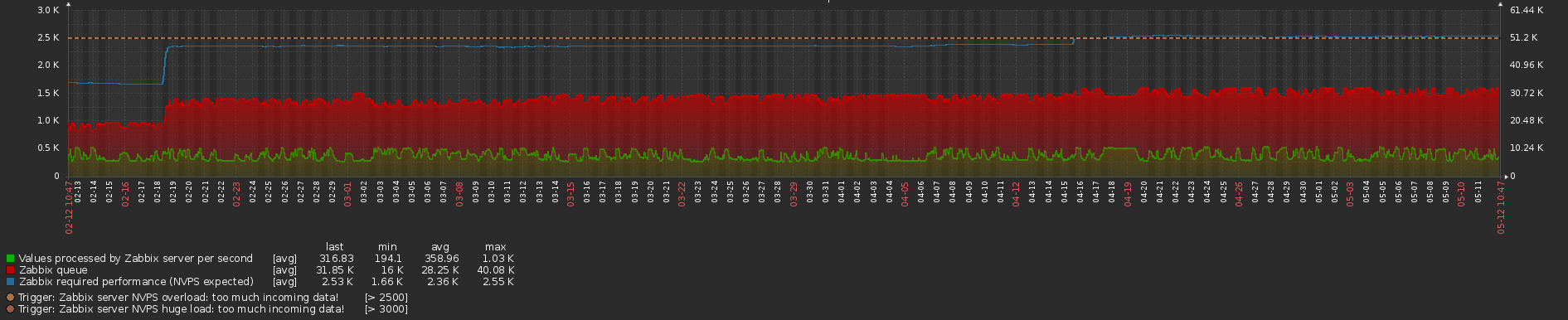1568x320 pixels.
Task: Click the avg value 358.96
Action: [x=442, y=259]
